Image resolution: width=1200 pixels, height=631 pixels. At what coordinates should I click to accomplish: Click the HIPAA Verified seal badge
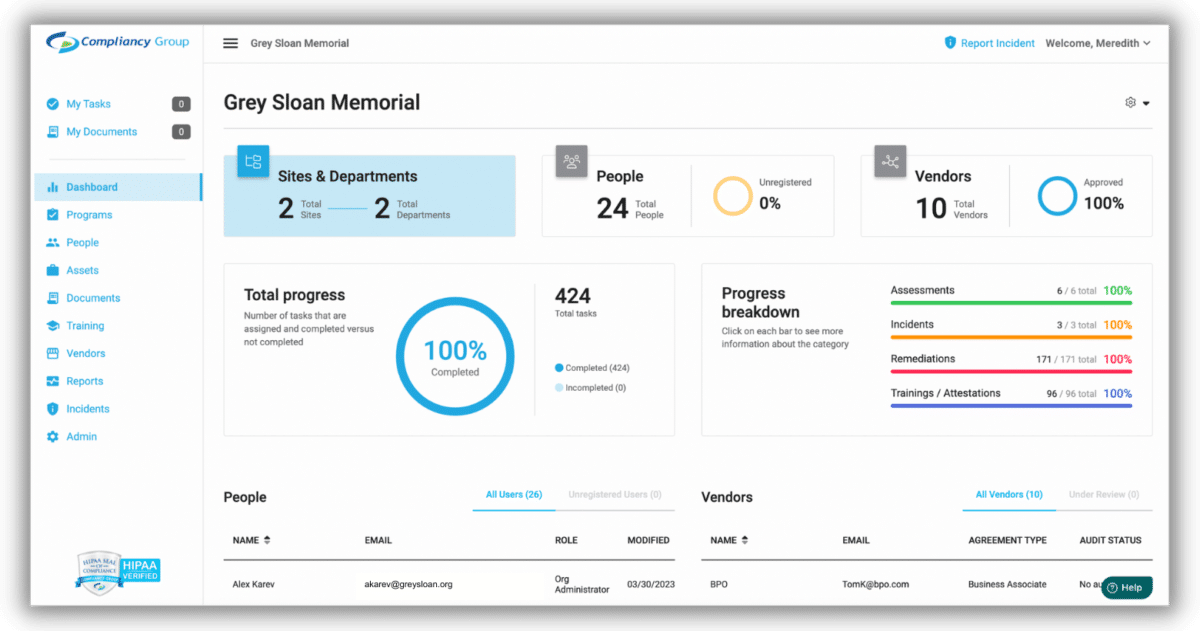click(119, 572)
